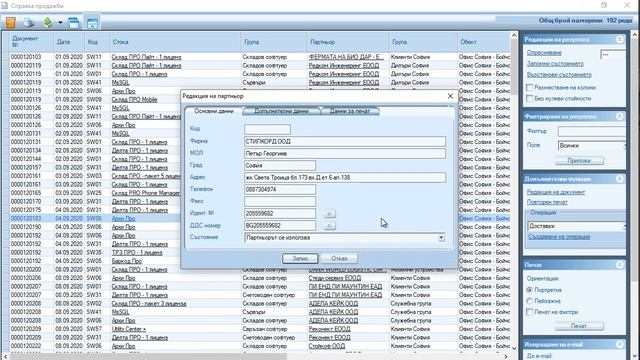Open the arrow next to green export icon
The height and width of the screenshot is (360, 640).
[60, 22]
